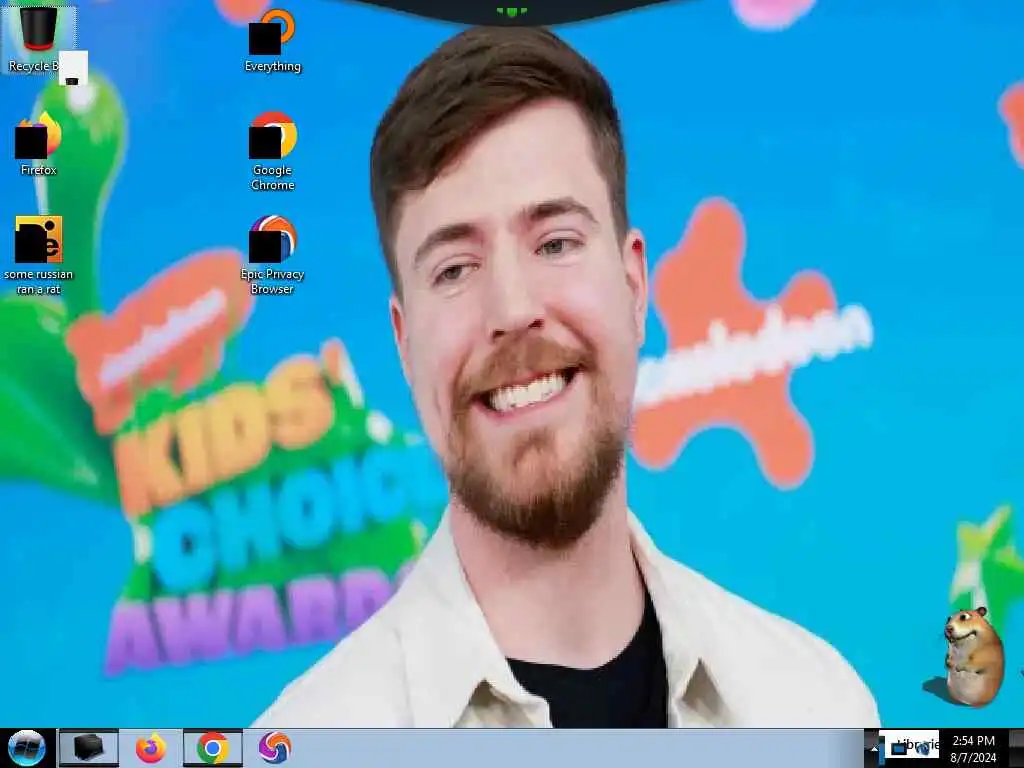This screenshot has width=1024, height=768.
Task: Select the Google Chrome desktop shortcut
Action: [272, 151]
